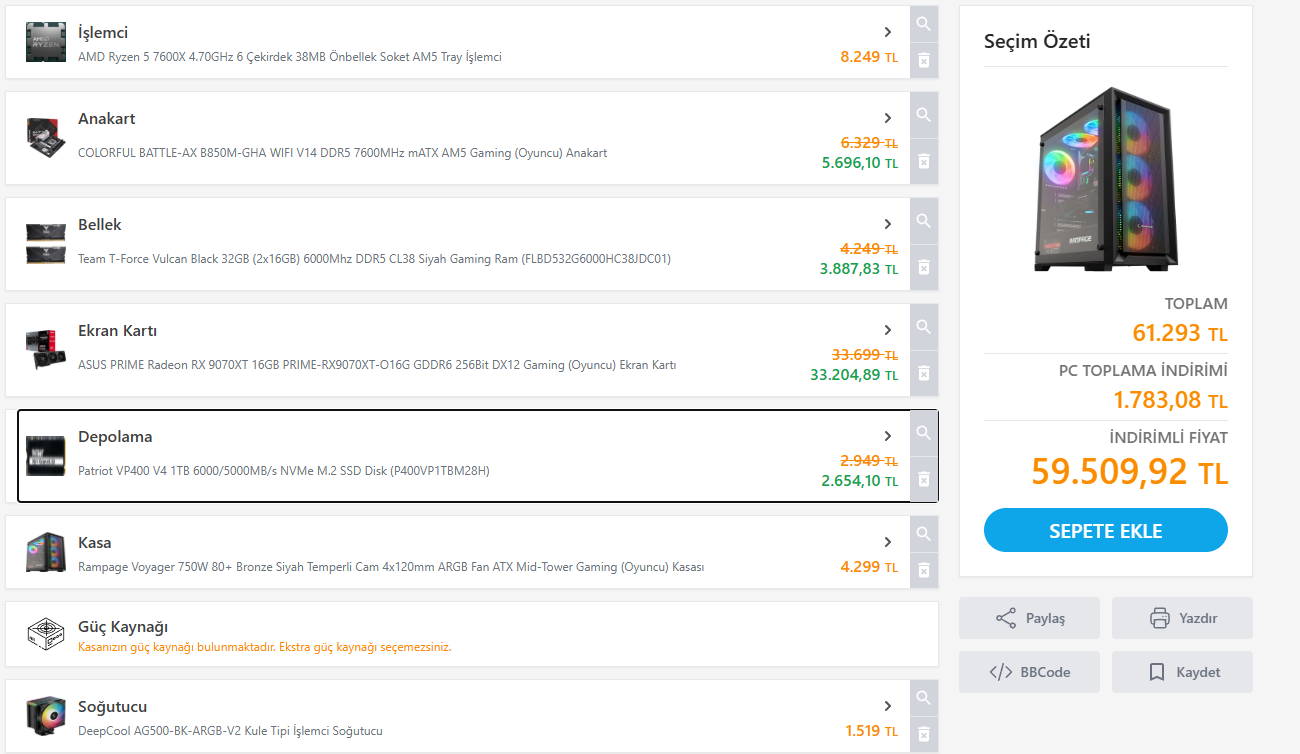1300x754 pixels.
Task: Click the Ekran Kartı row's search magnifier
Action: [x=924, y=327]
